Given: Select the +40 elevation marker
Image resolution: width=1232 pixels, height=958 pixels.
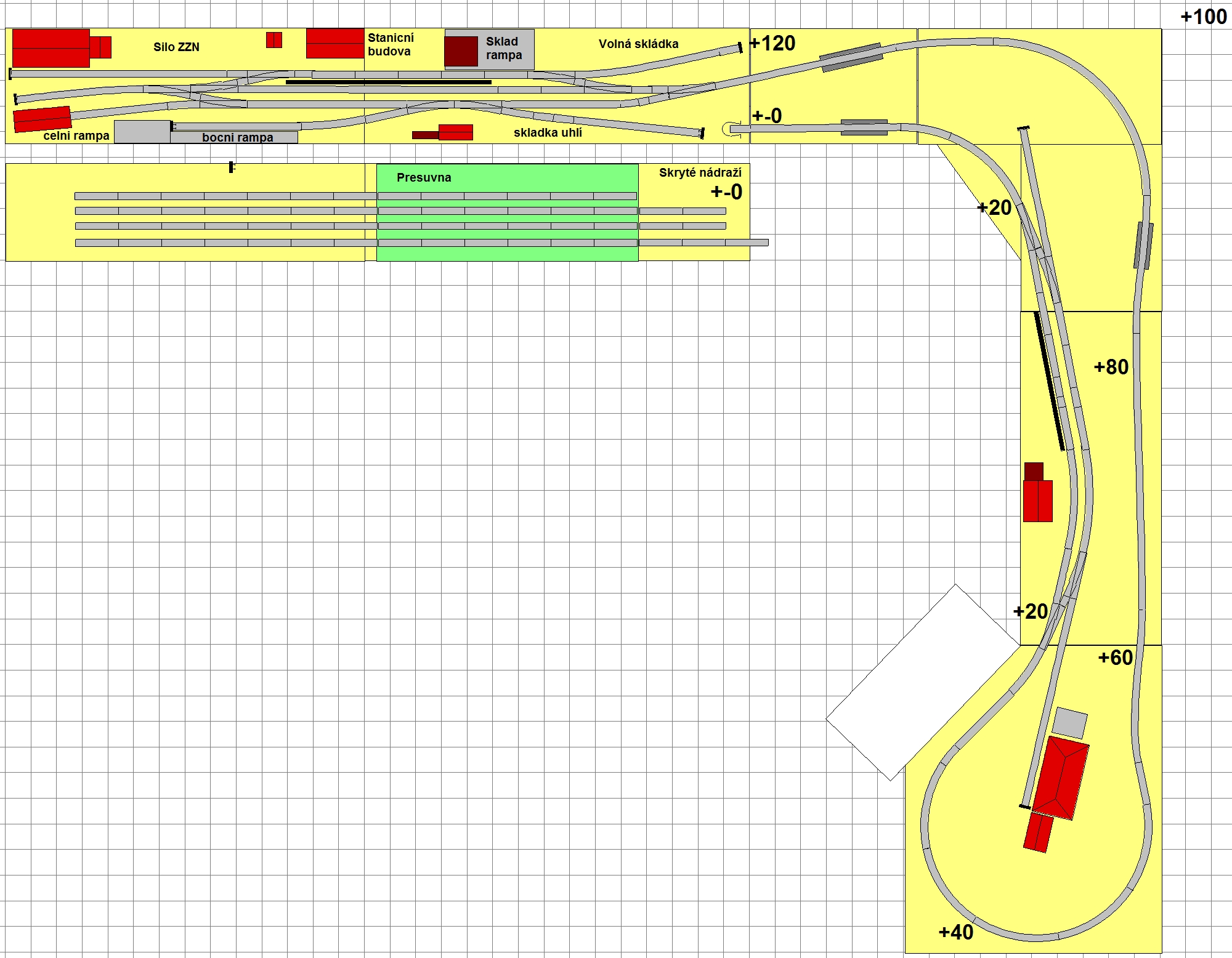Looking at the screenshot, I should click(955, 932).
